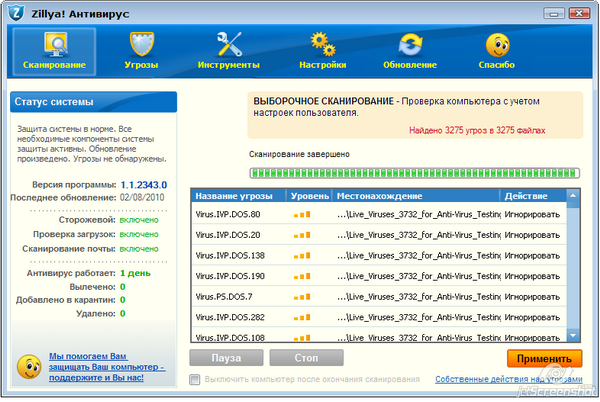Click threat level indicator for Virus.IVP.DOS.80

click(x=302, y=215)
